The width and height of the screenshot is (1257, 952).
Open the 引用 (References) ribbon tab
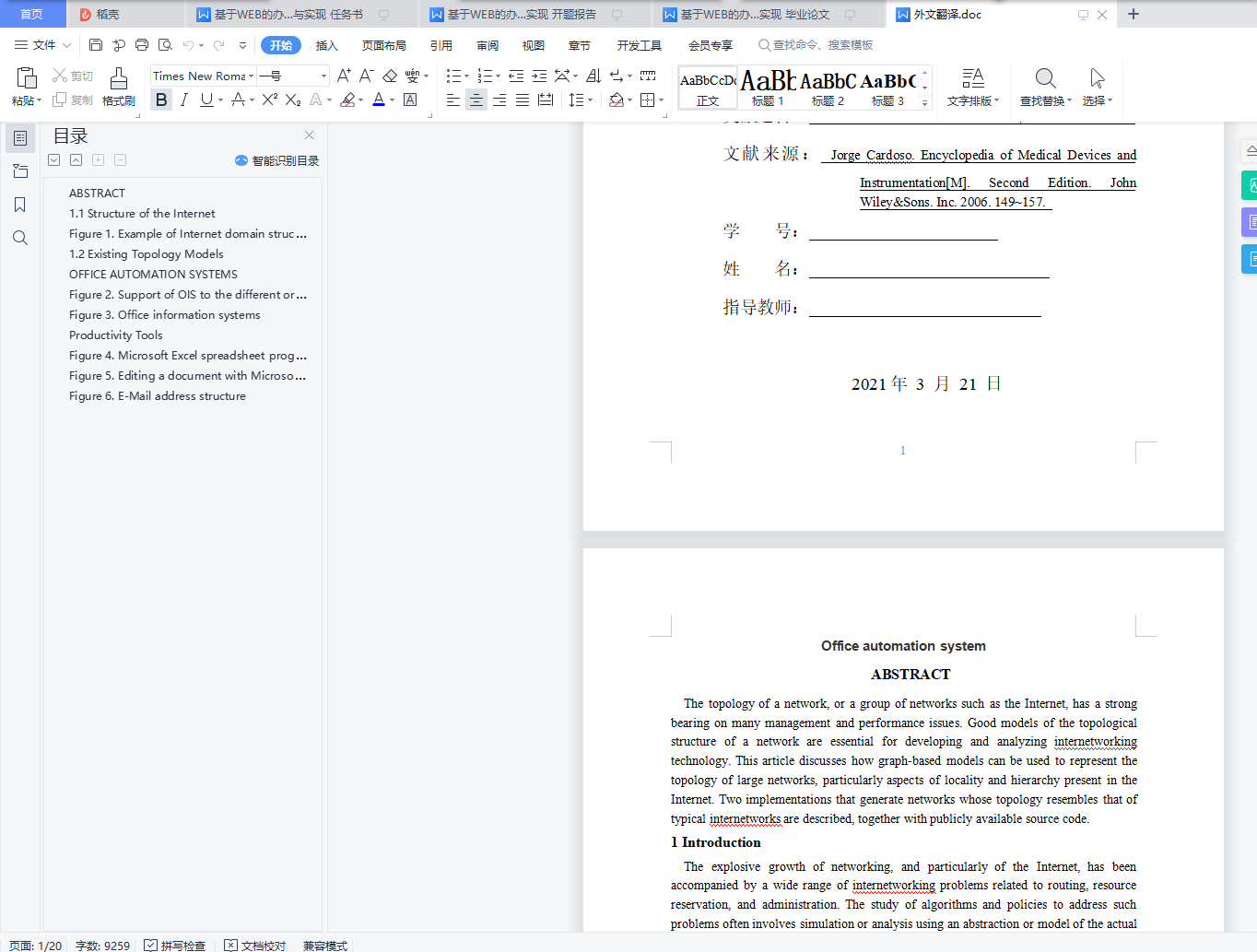[x=441, y=45]
